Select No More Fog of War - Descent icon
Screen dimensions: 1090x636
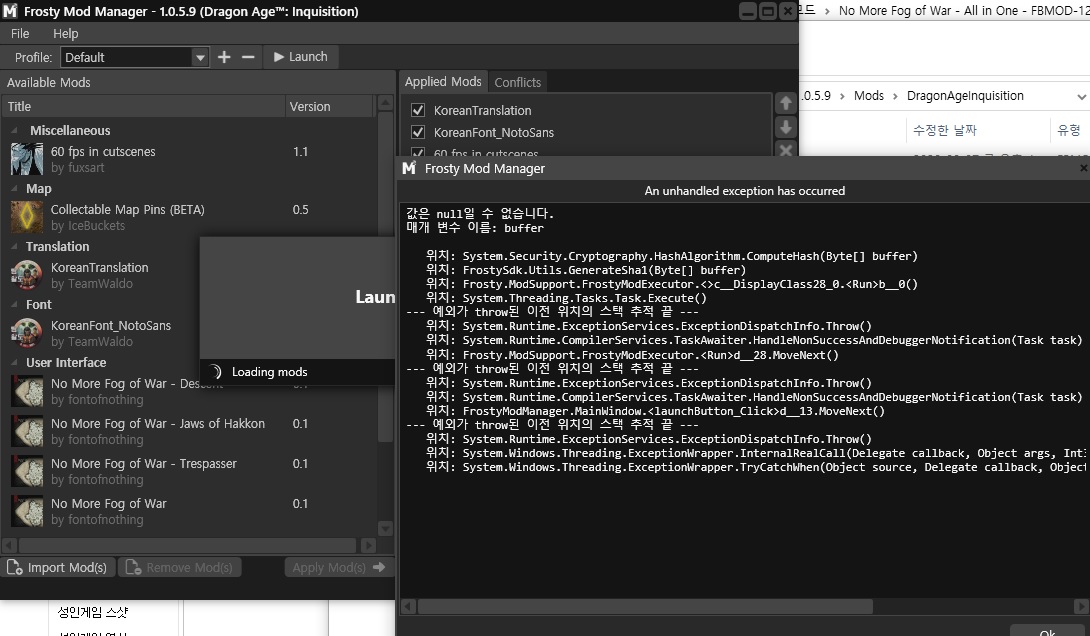[x=27, y=391]
